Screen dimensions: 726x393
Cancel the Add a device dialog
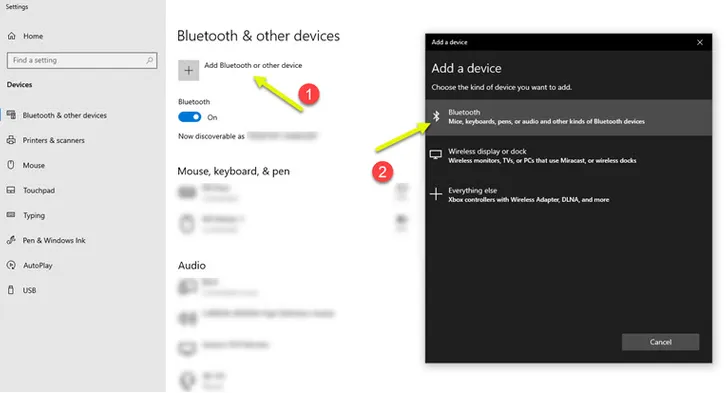click(x=660, y=342)
